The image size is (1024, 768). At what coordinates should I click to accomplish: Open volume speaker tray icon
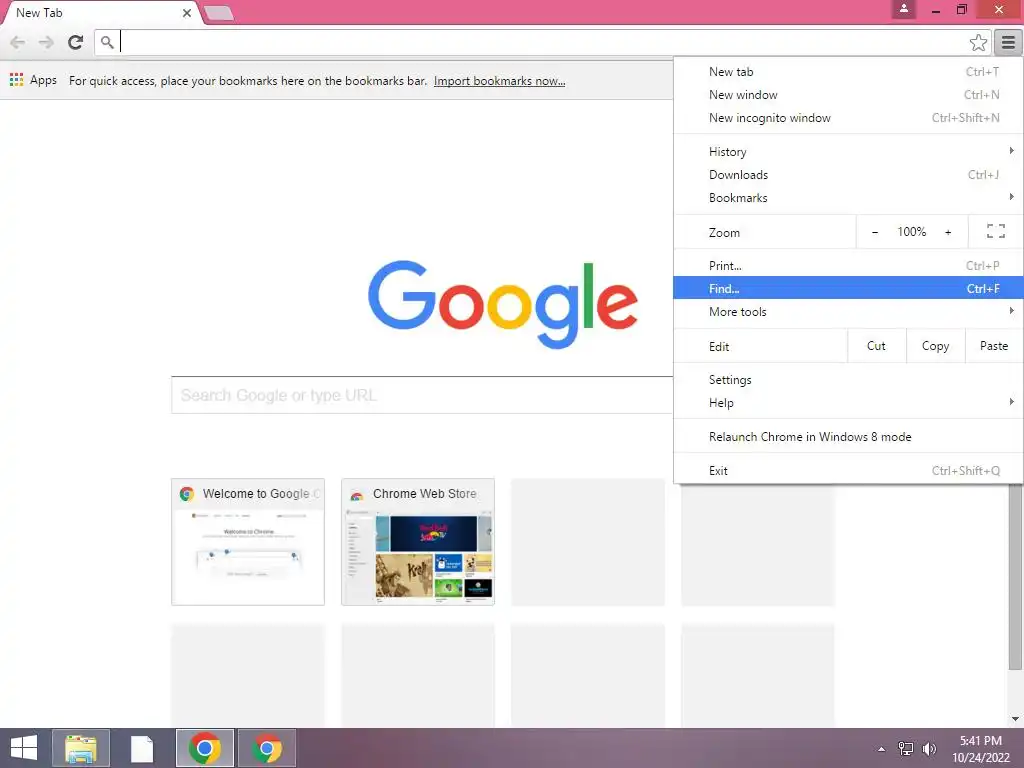pyautogui.click(x=929, y=749)
